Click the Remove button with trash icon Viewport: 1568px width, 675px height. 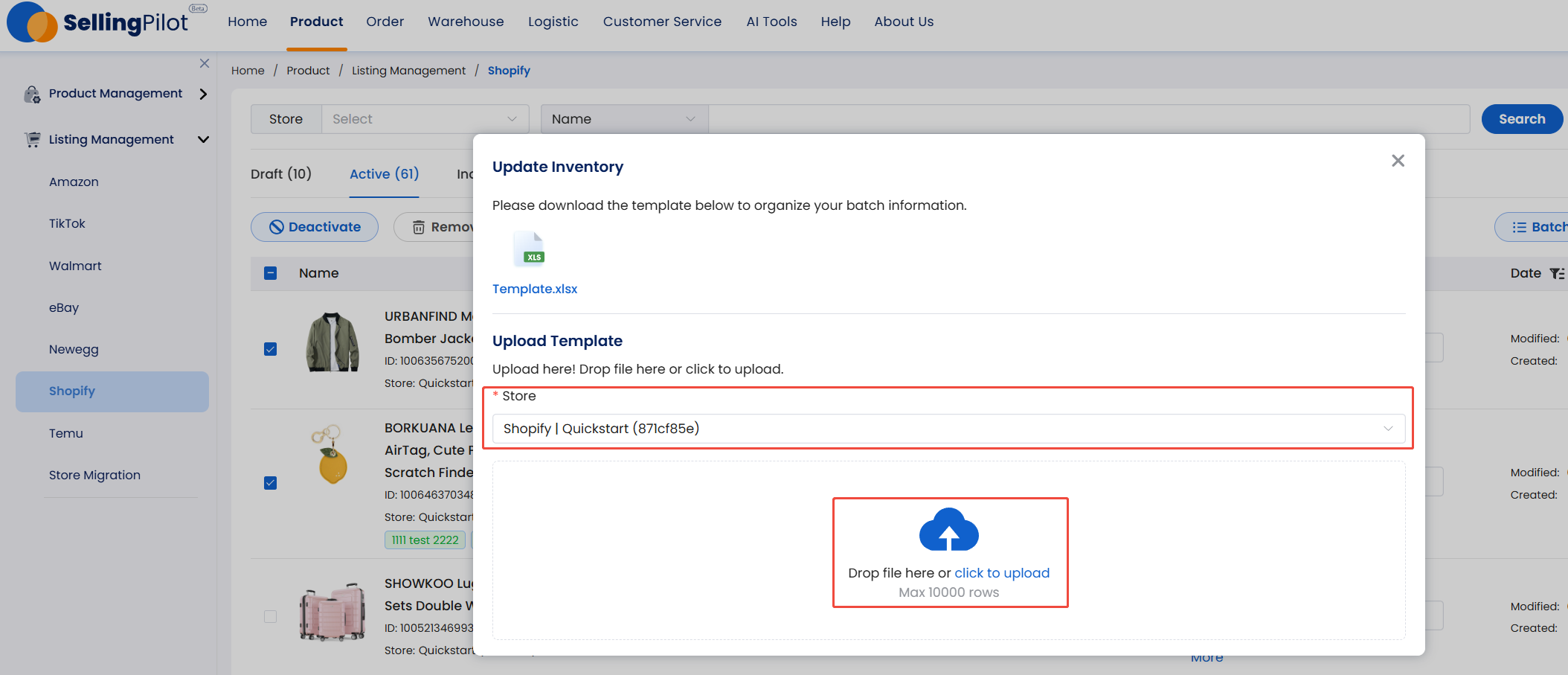coord(435,227)
